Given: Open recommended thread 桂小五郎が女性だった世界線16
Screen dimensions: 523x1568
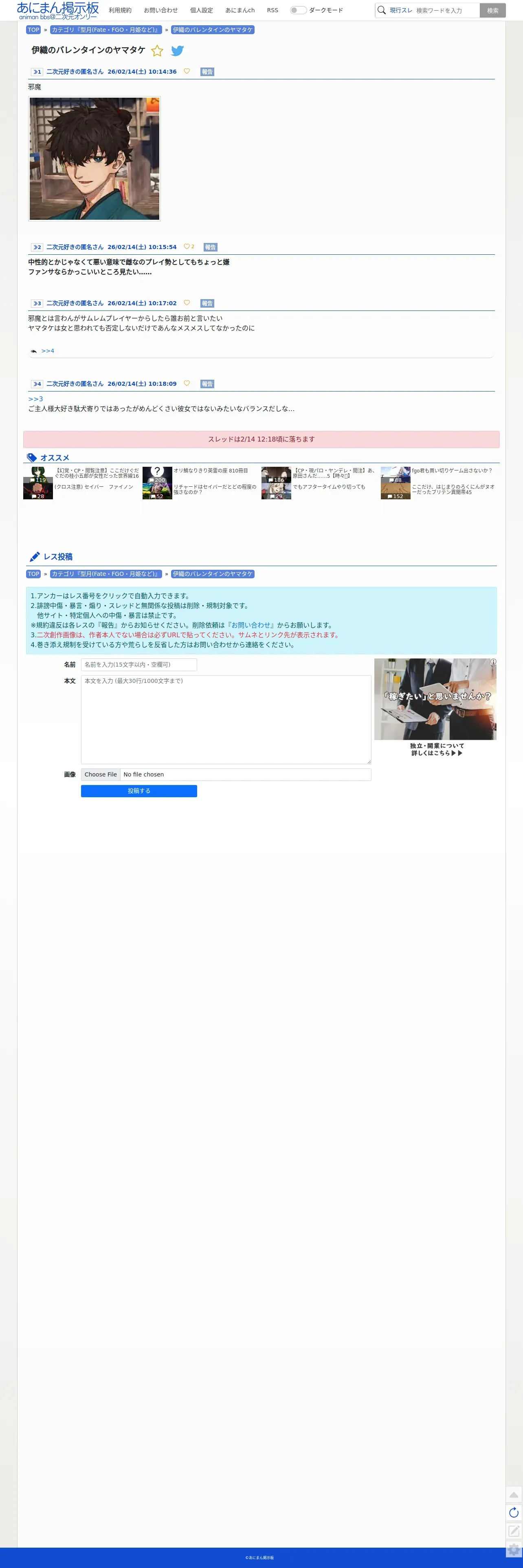Looking at the screenshot, I should click(97, 473).
